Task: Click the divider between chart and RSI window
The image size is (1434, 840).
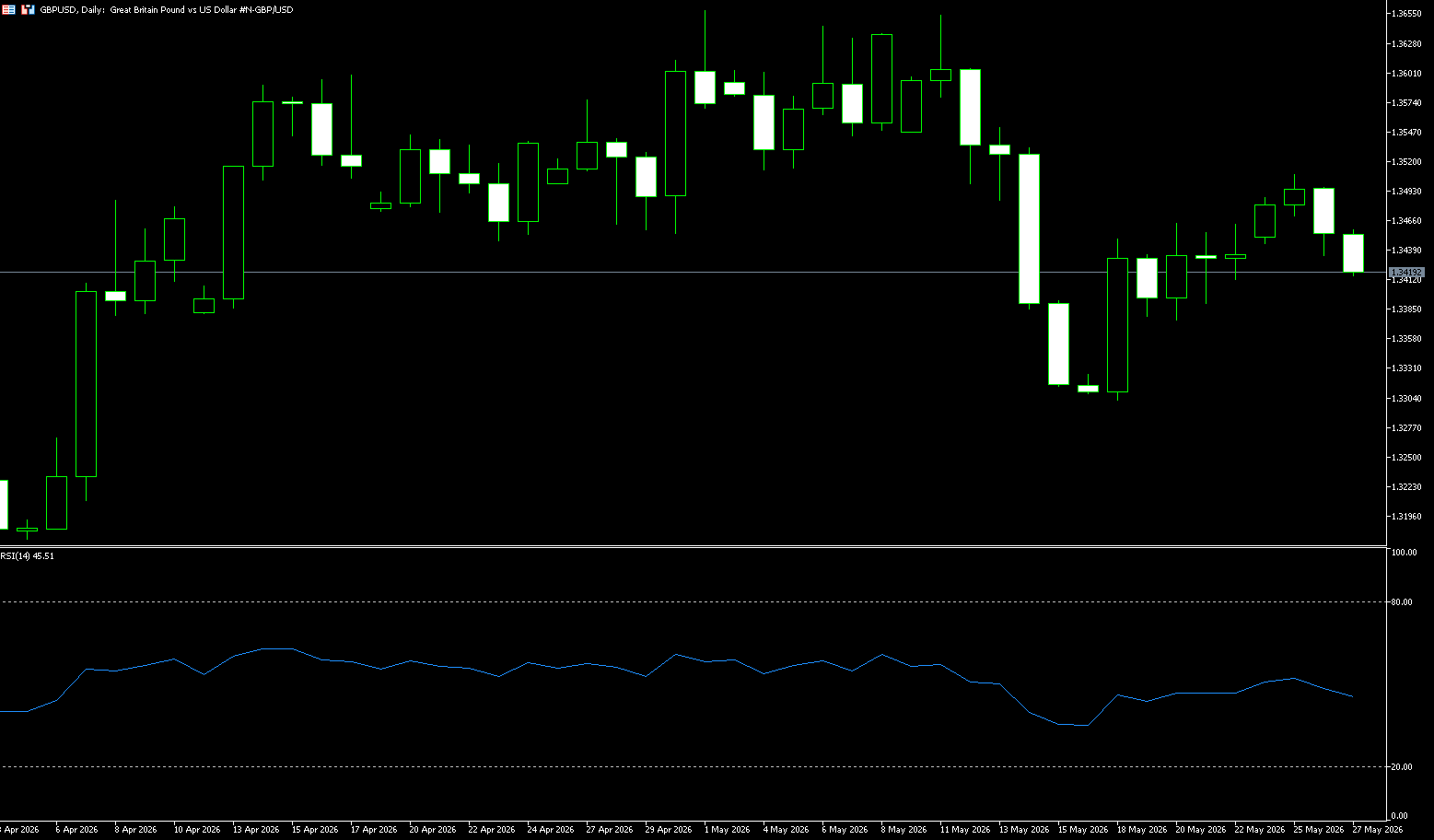Action: coord(693,547)
